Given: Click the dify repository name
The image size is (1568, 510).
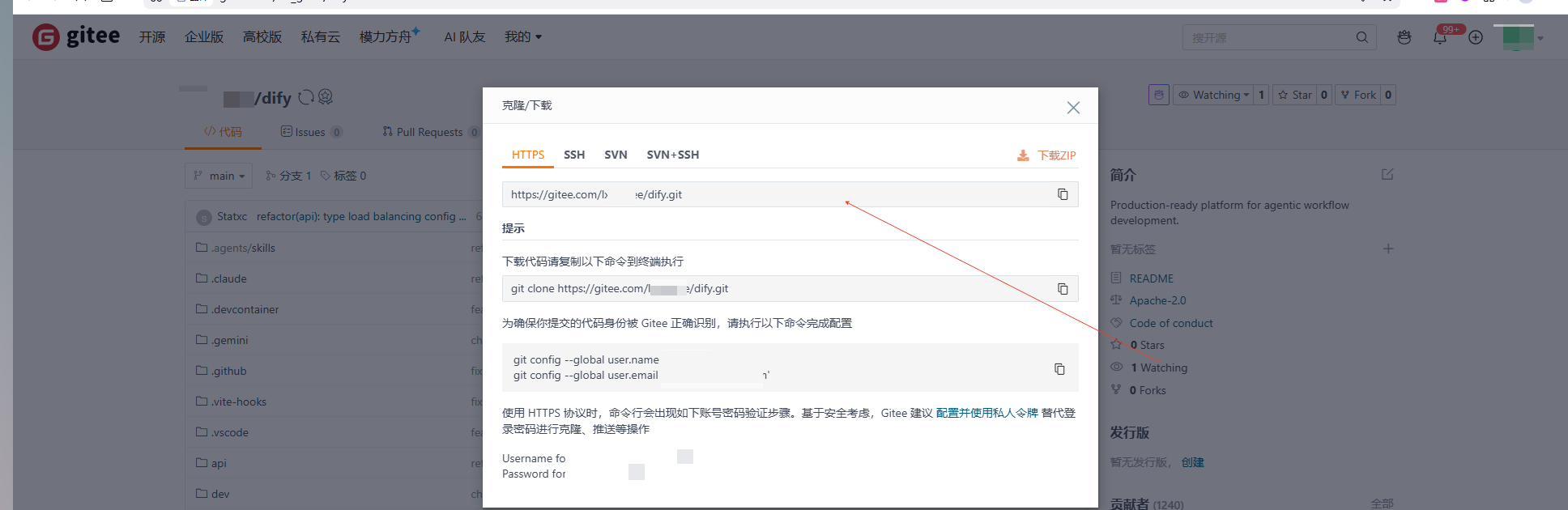Looking at the screenshot, I should pyautogui.click(x=276, y=98).
